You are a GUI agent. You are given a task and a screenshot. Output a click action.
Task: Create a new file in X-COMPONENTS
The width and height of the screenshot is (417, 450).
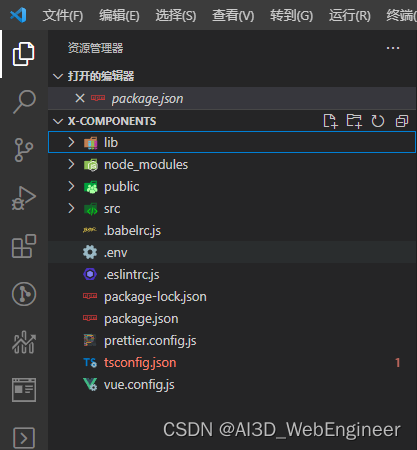tap(330, 121)
